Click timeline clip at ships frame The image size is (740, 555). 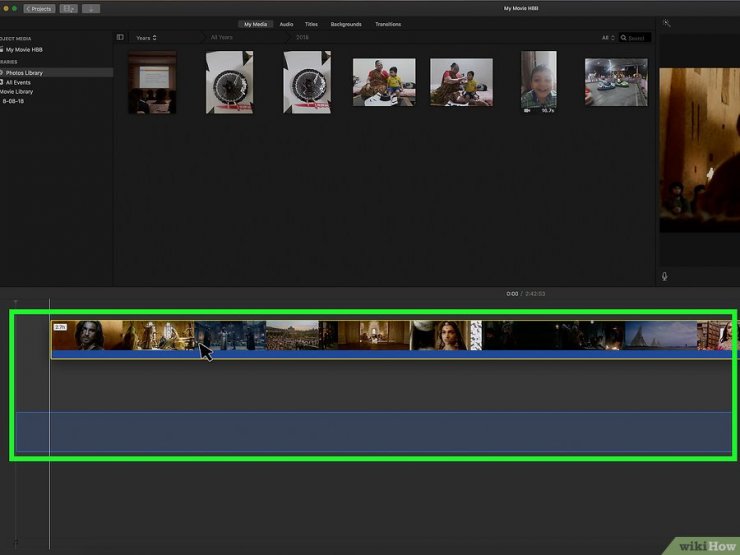(660, 335)
